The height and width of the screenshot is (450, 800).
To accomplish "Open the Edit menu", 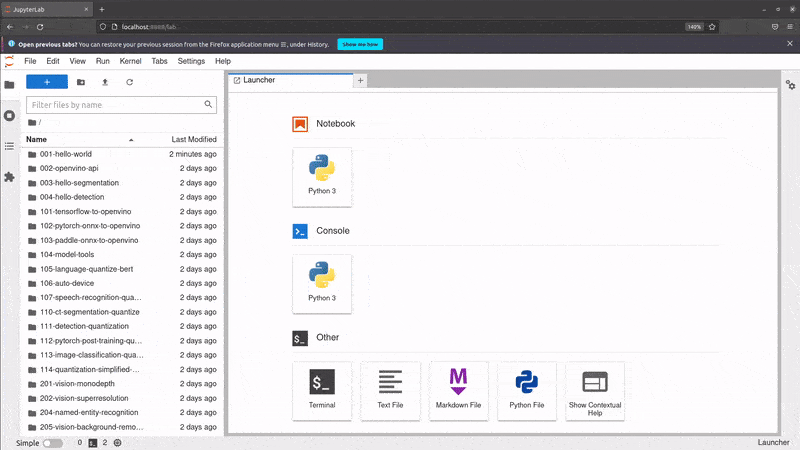I will [x=53, y=61].
